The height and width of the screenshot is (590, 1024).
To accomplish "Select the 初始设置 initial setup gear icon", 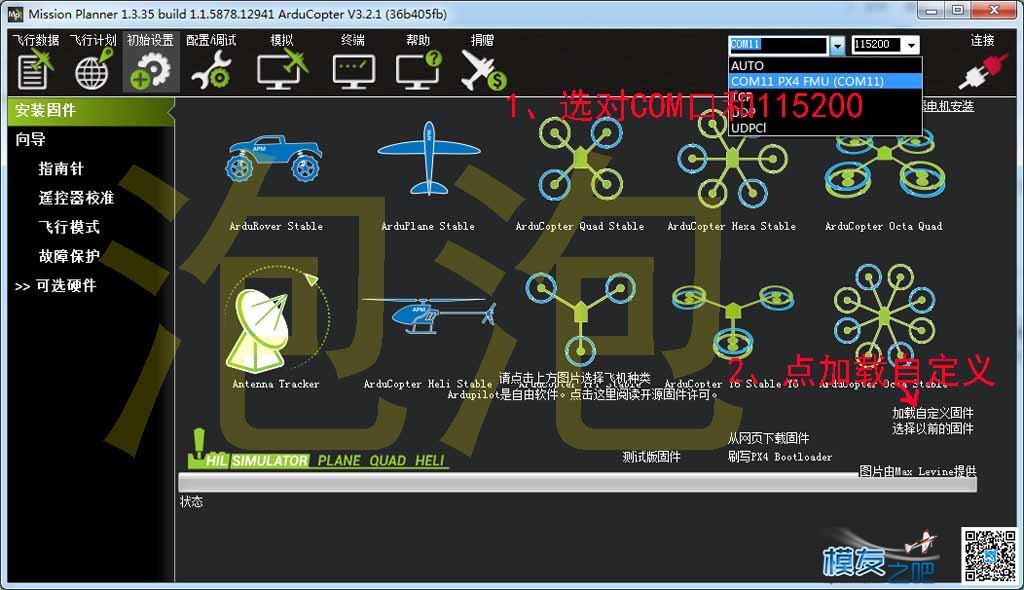I will pos(150,62).
